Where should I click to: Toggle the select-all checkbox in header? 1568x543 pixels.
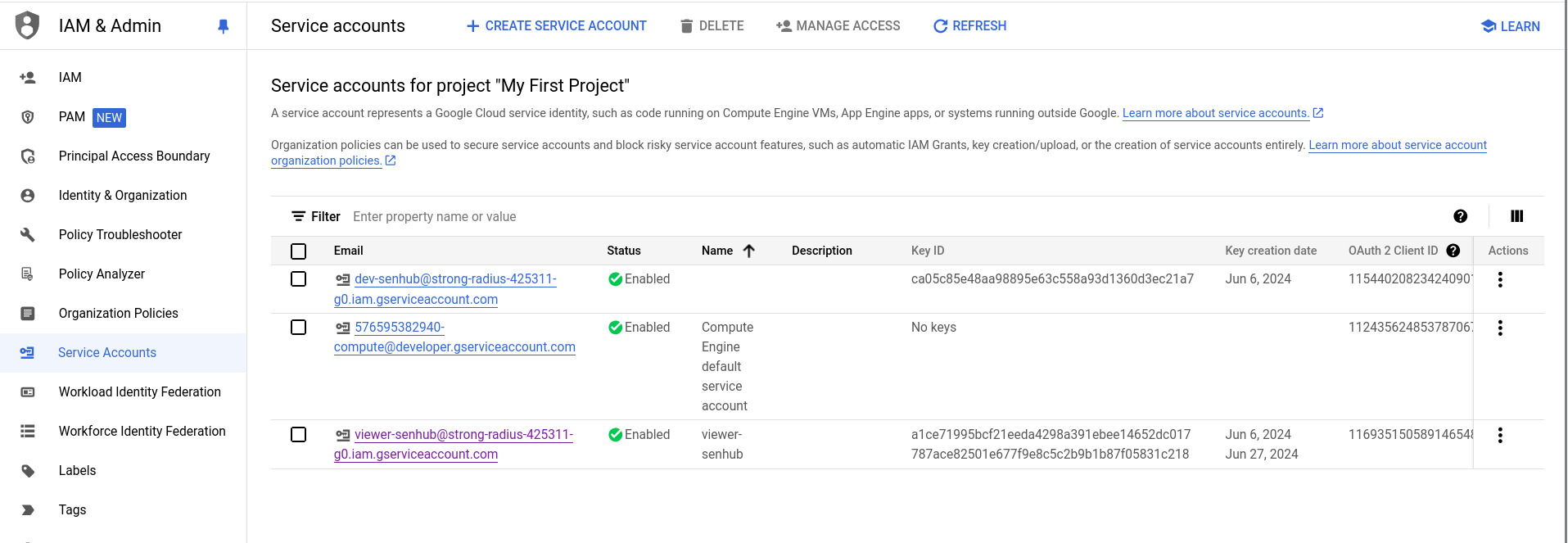[299, 251]
